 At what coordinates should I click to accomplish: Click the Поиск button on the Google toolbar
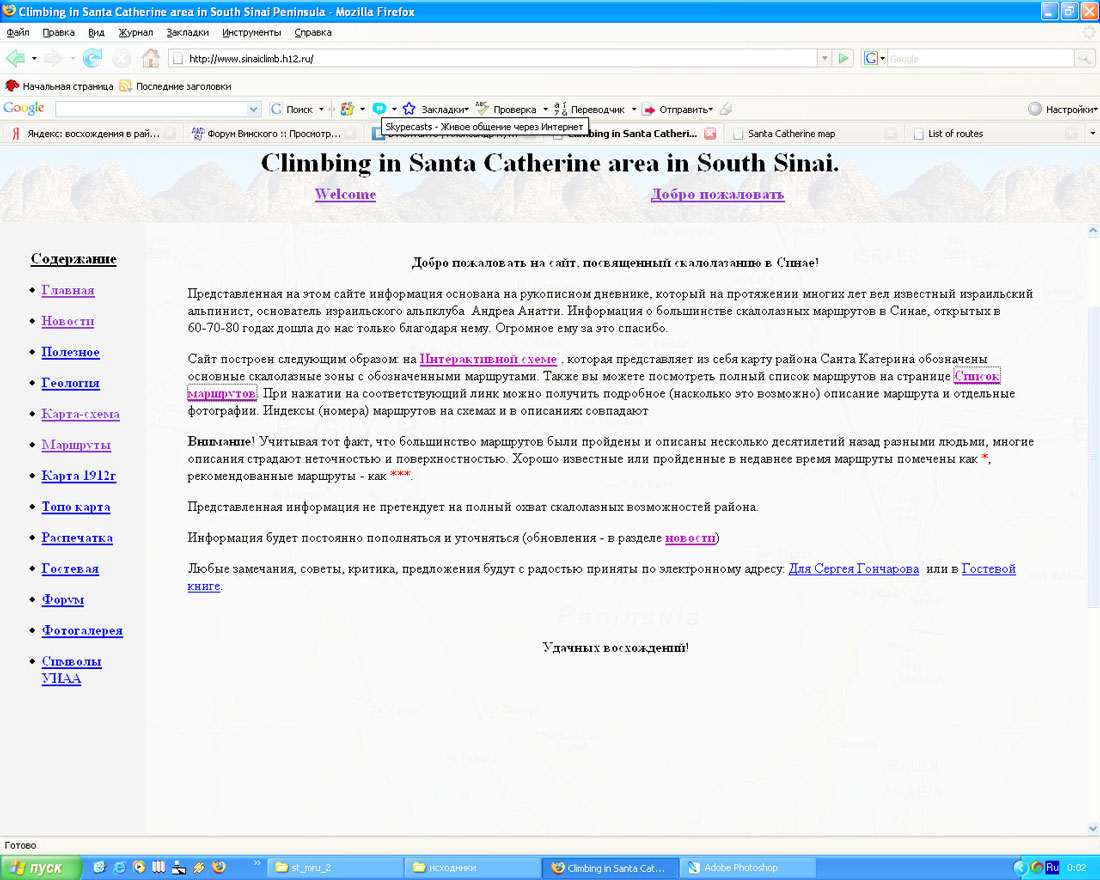point(293,109)
